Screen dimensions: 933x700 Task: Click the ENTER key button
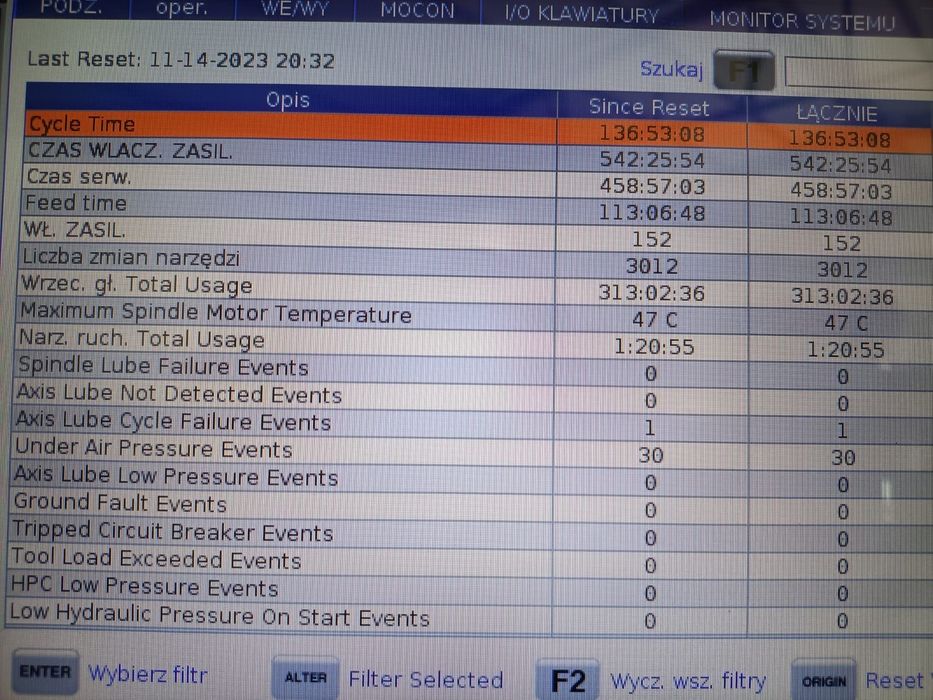pyautogui.click(x=45, y=671)
